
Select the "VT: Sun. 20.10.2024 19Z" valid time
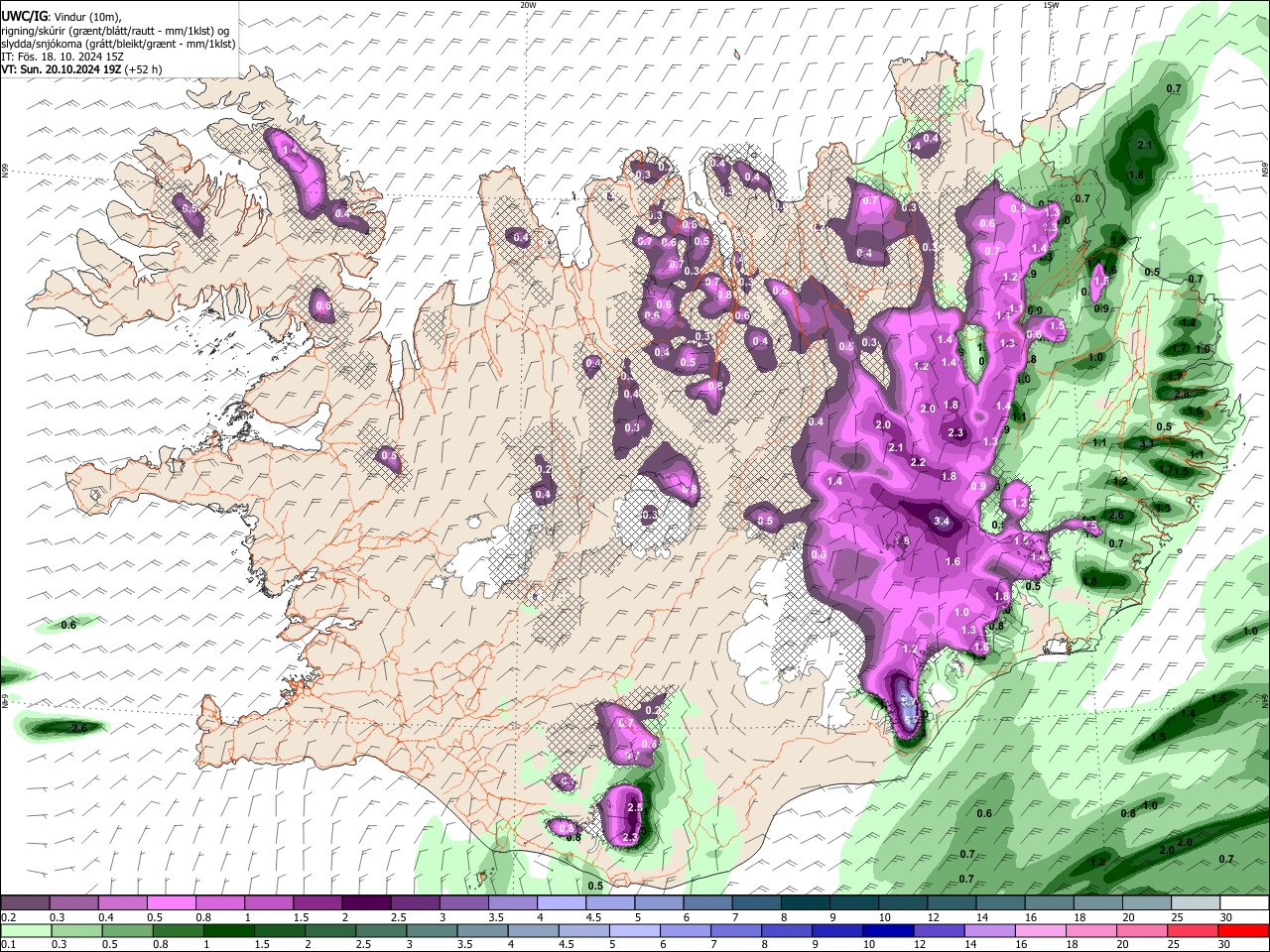point(63,69)
